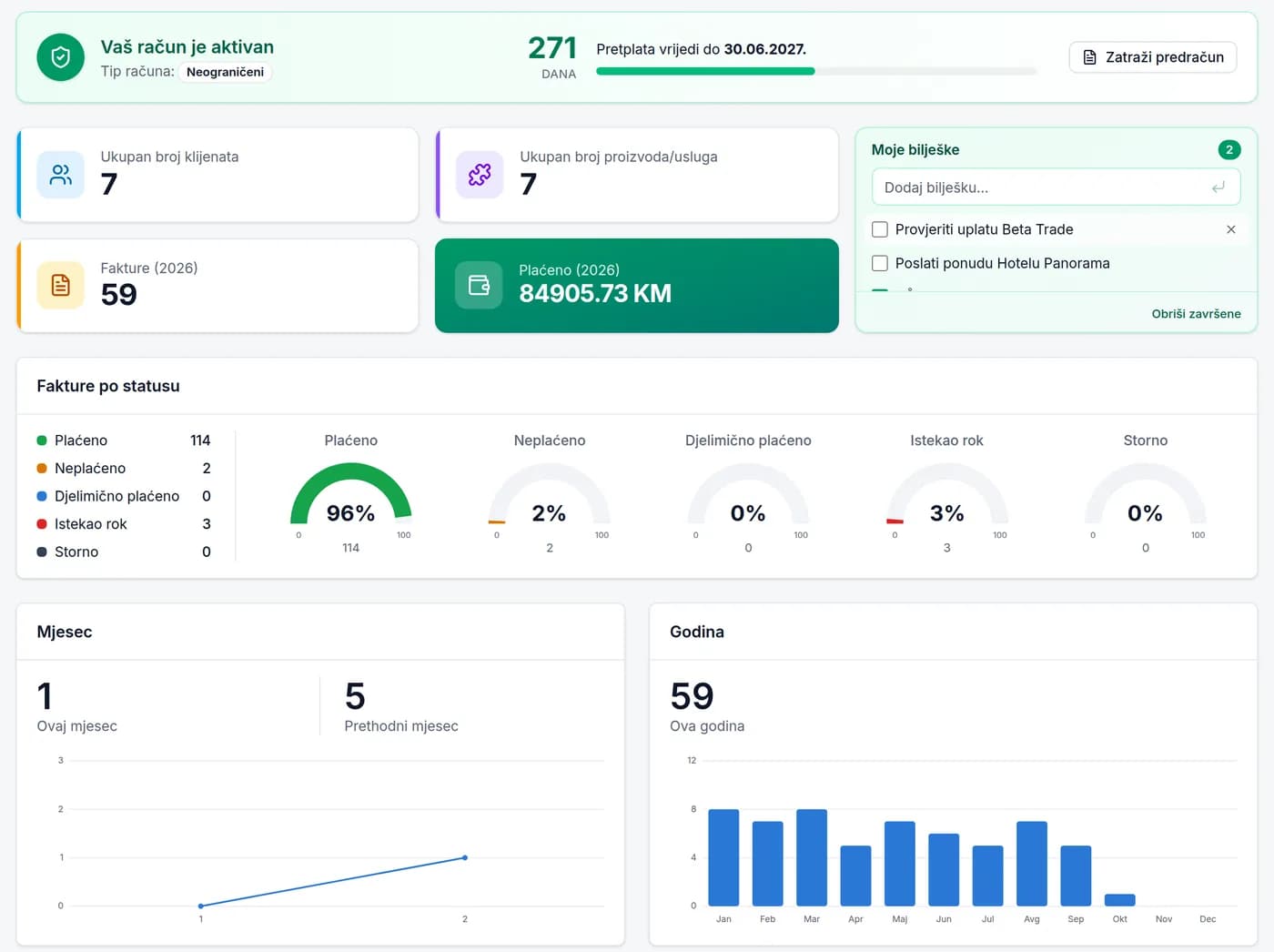The image size is (1274, 952).
Task: Click the Prethodni mjesec label
Action: click(401, 726)
